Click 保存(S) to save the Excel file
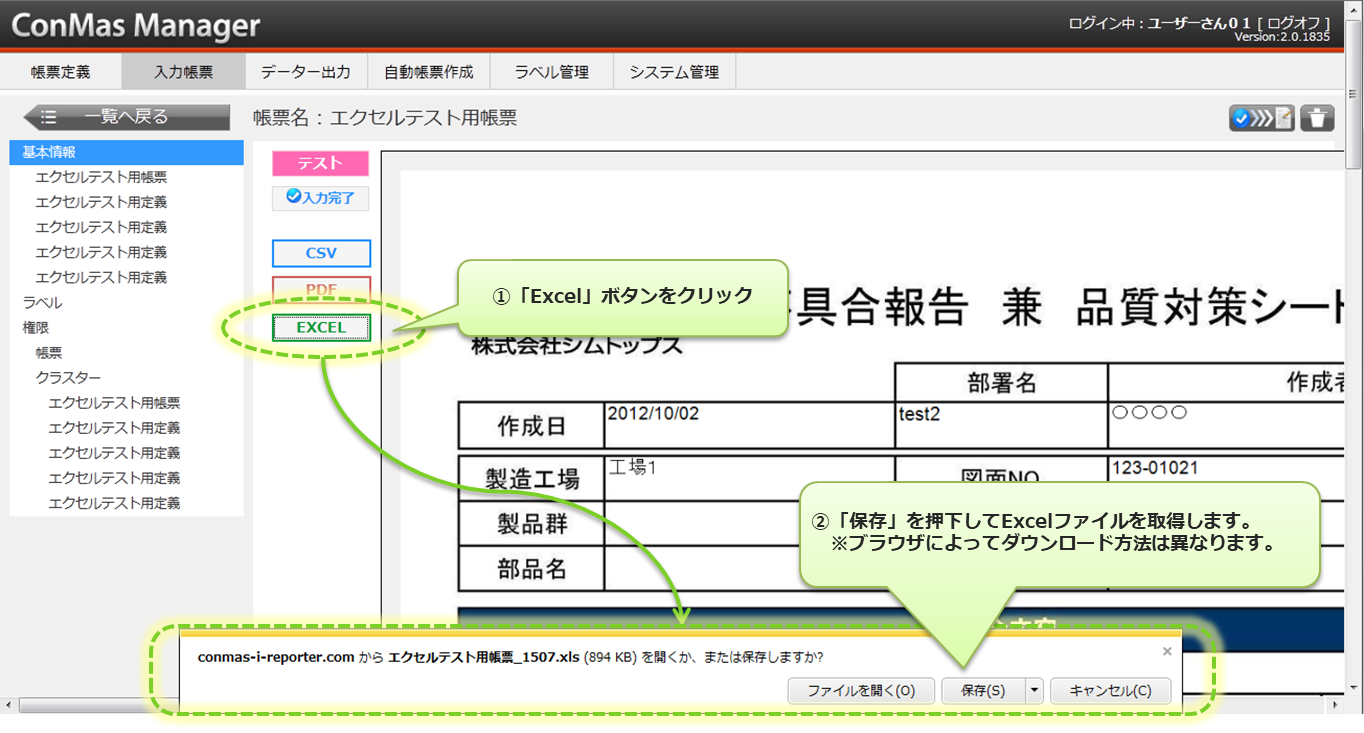The width and height of the screenshot is (1364, 733). [982, 691]
